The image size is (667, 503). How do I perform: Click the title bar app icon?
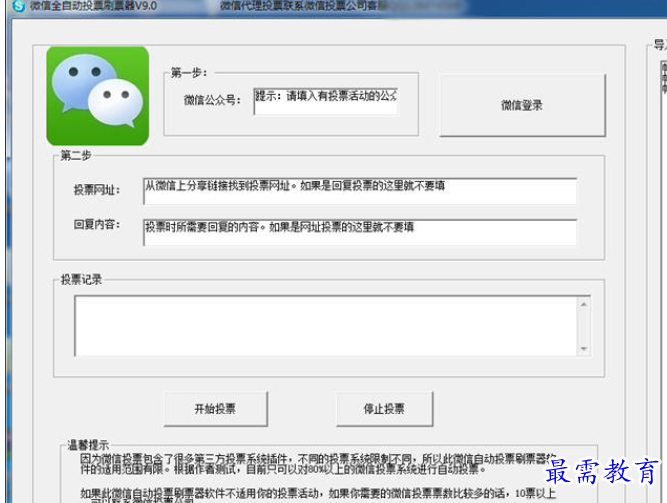[18, 6]
